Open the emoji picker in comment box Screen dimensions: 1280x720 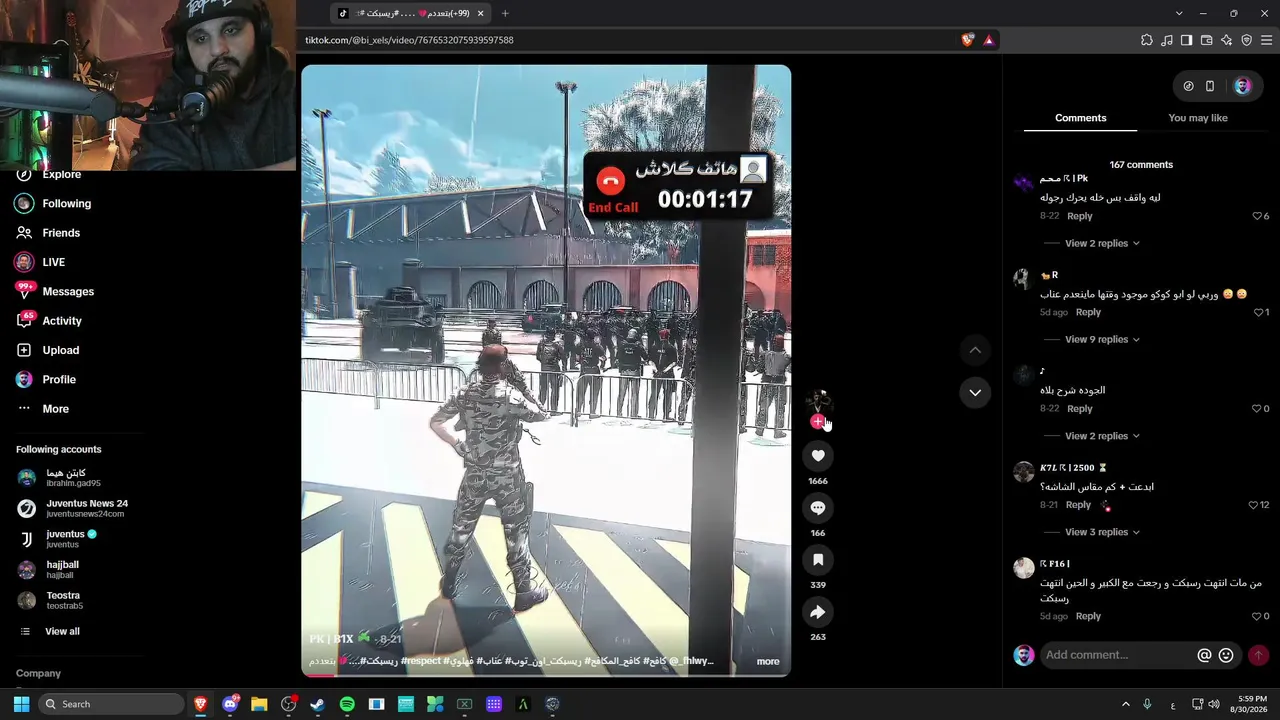pyautogui.click(x=1226, y=655)
